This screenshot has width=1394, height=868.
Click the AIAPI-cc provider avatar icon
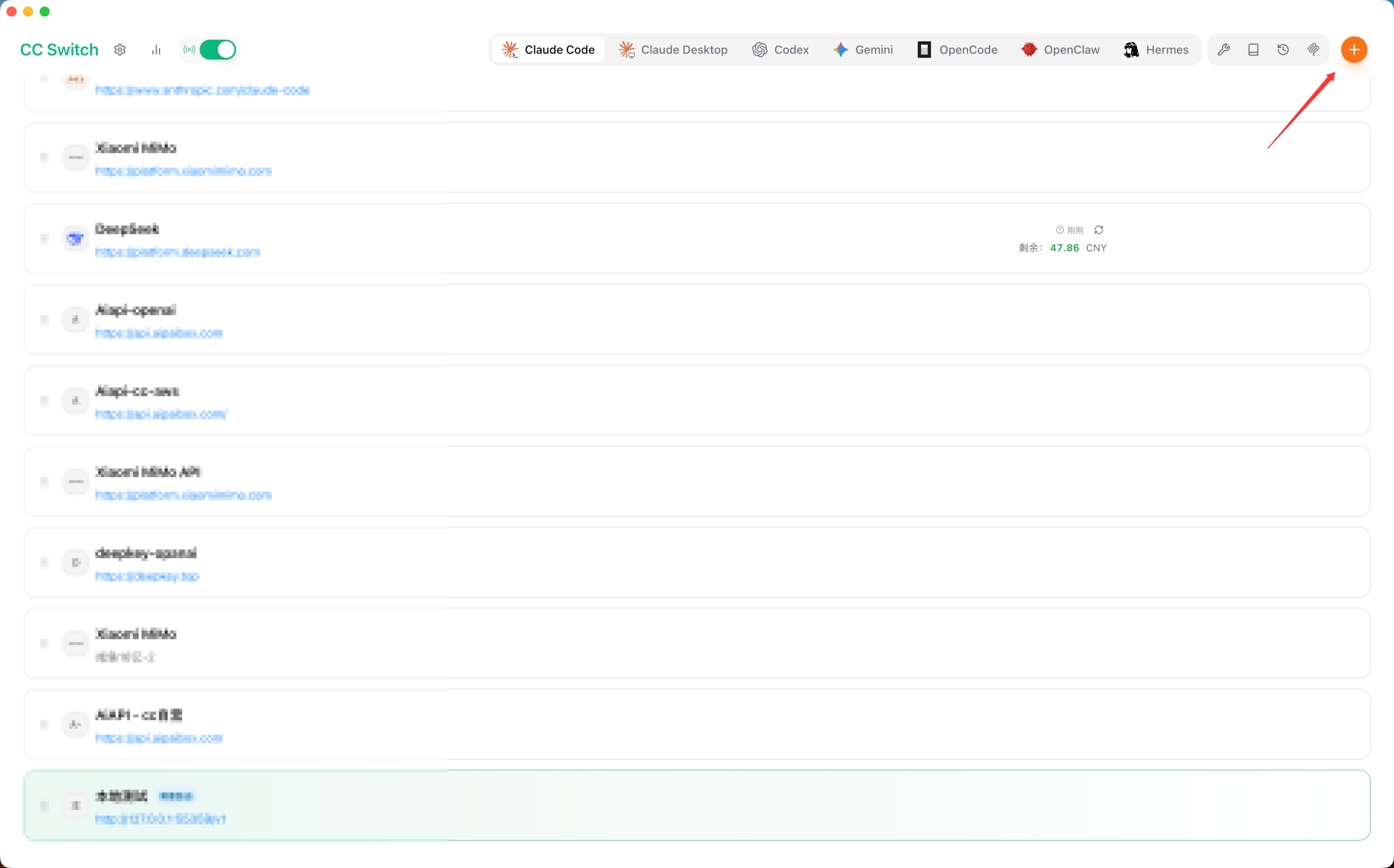(75, 725)
